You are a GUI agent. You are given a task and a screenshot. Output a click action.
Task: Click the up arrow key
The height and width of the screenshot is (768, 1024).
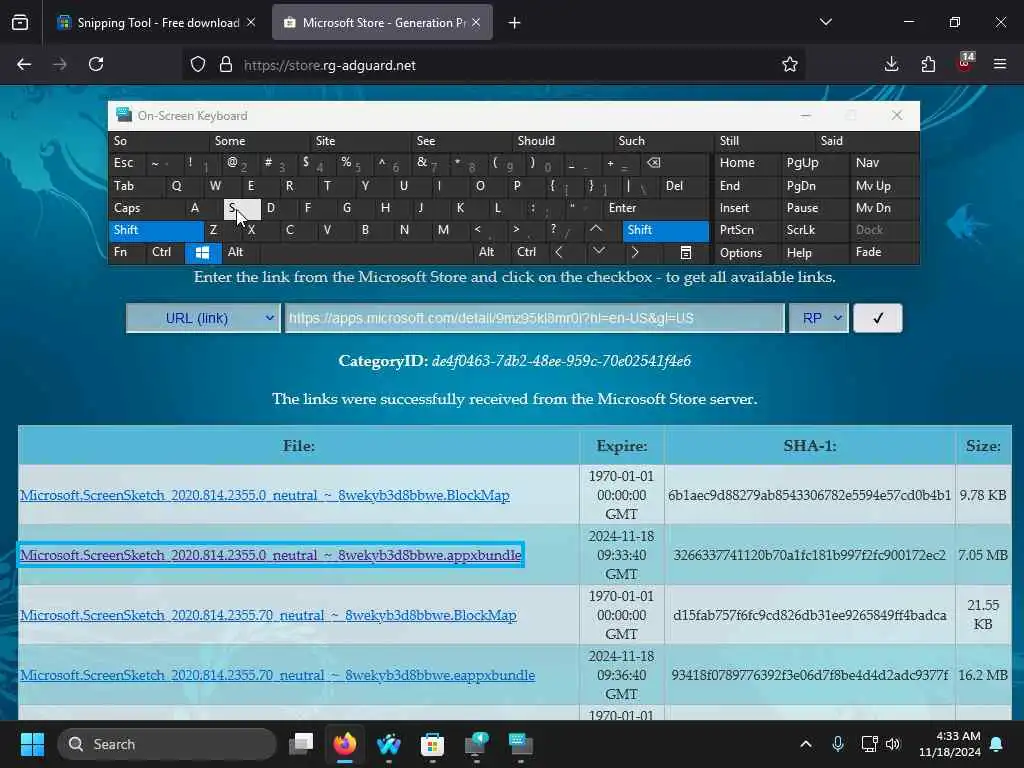pyautogui.click(x=596, y=229)
